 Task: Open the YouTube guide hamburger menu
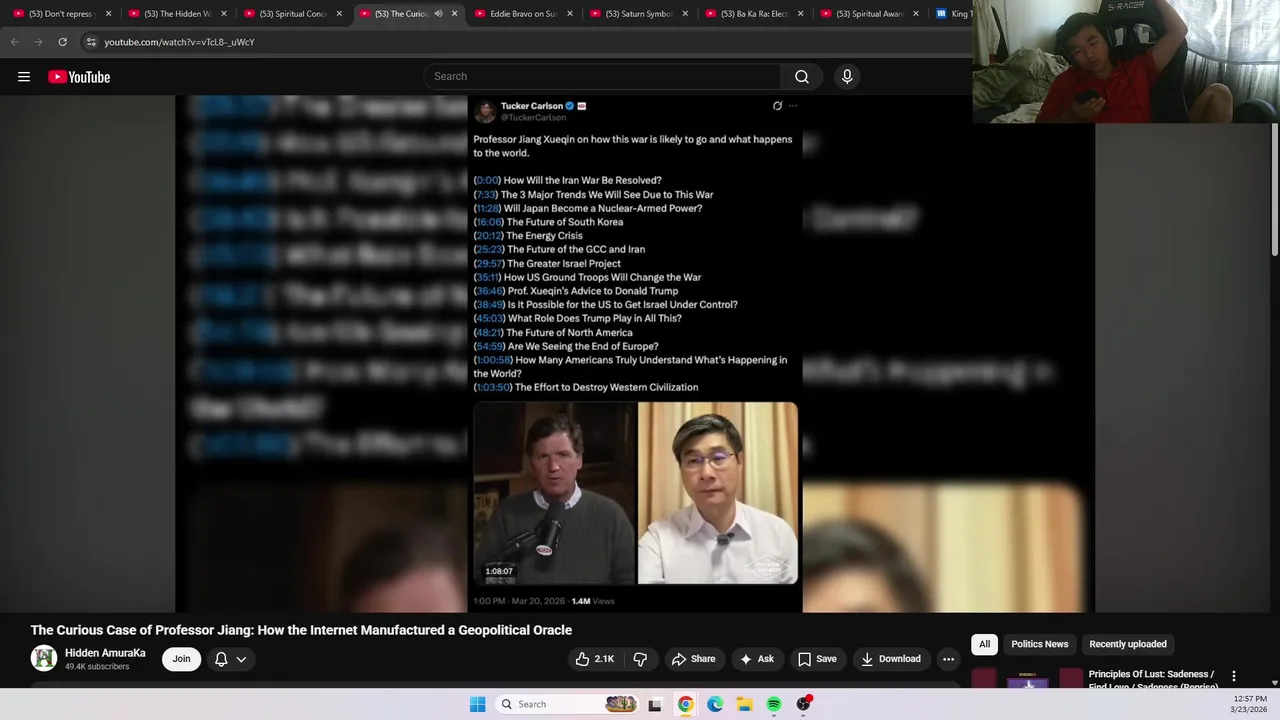(x=24, y=77)
